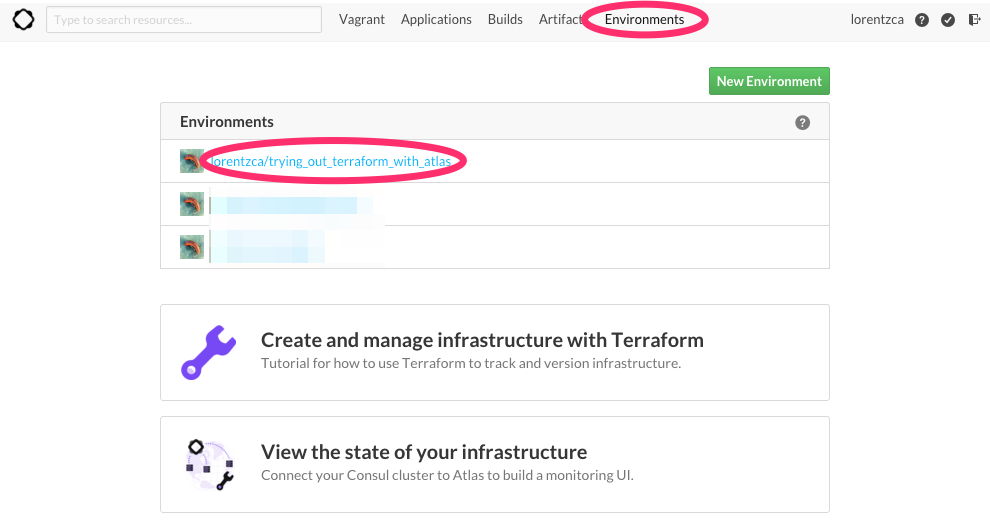Open the lorentzca user profile
The height and width of the screenshot is (526, 990).
click(x=877, y=20)
